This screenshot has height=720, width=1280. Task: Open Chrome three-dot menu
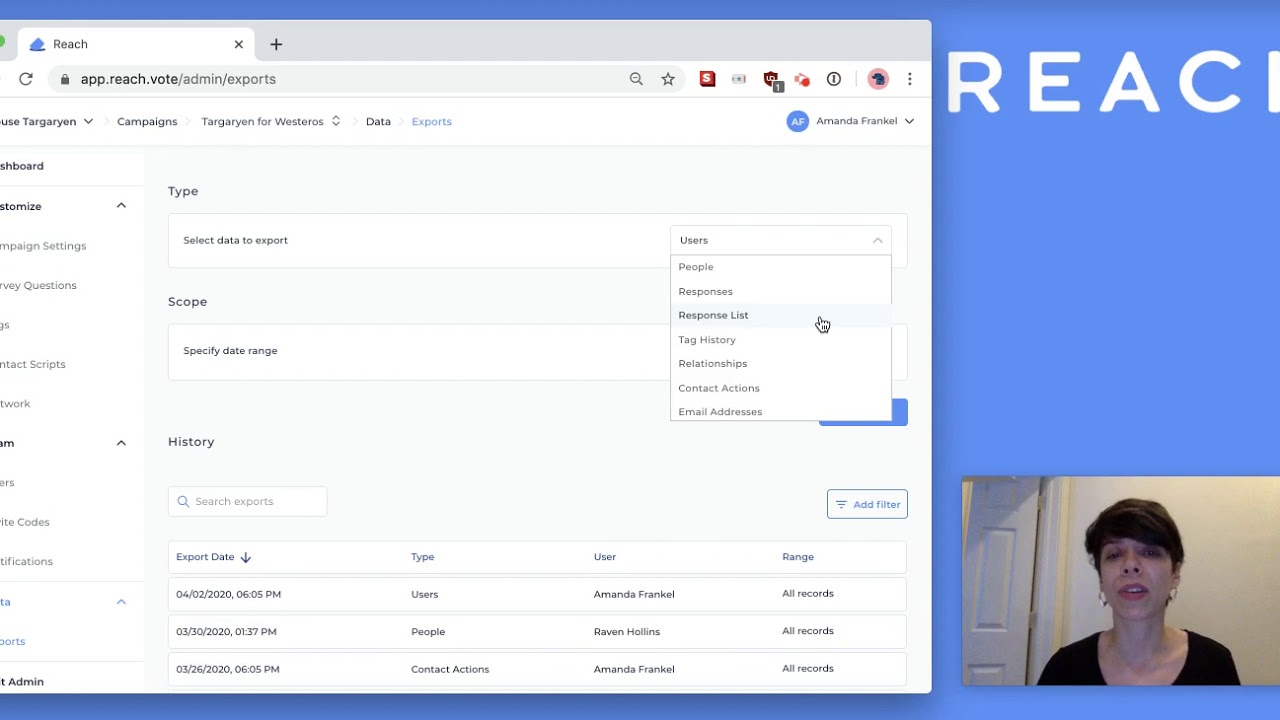(909, 79)
